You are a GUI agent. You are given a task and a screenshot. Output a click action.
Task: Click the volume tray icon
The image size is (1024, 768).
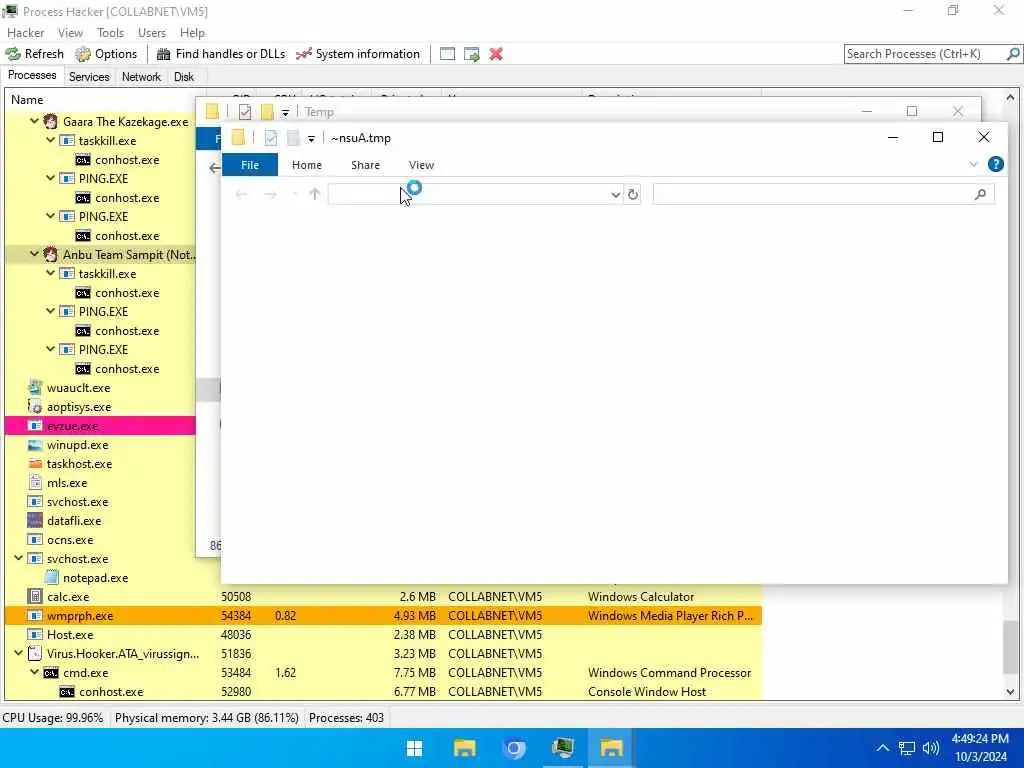click(931, 748)
